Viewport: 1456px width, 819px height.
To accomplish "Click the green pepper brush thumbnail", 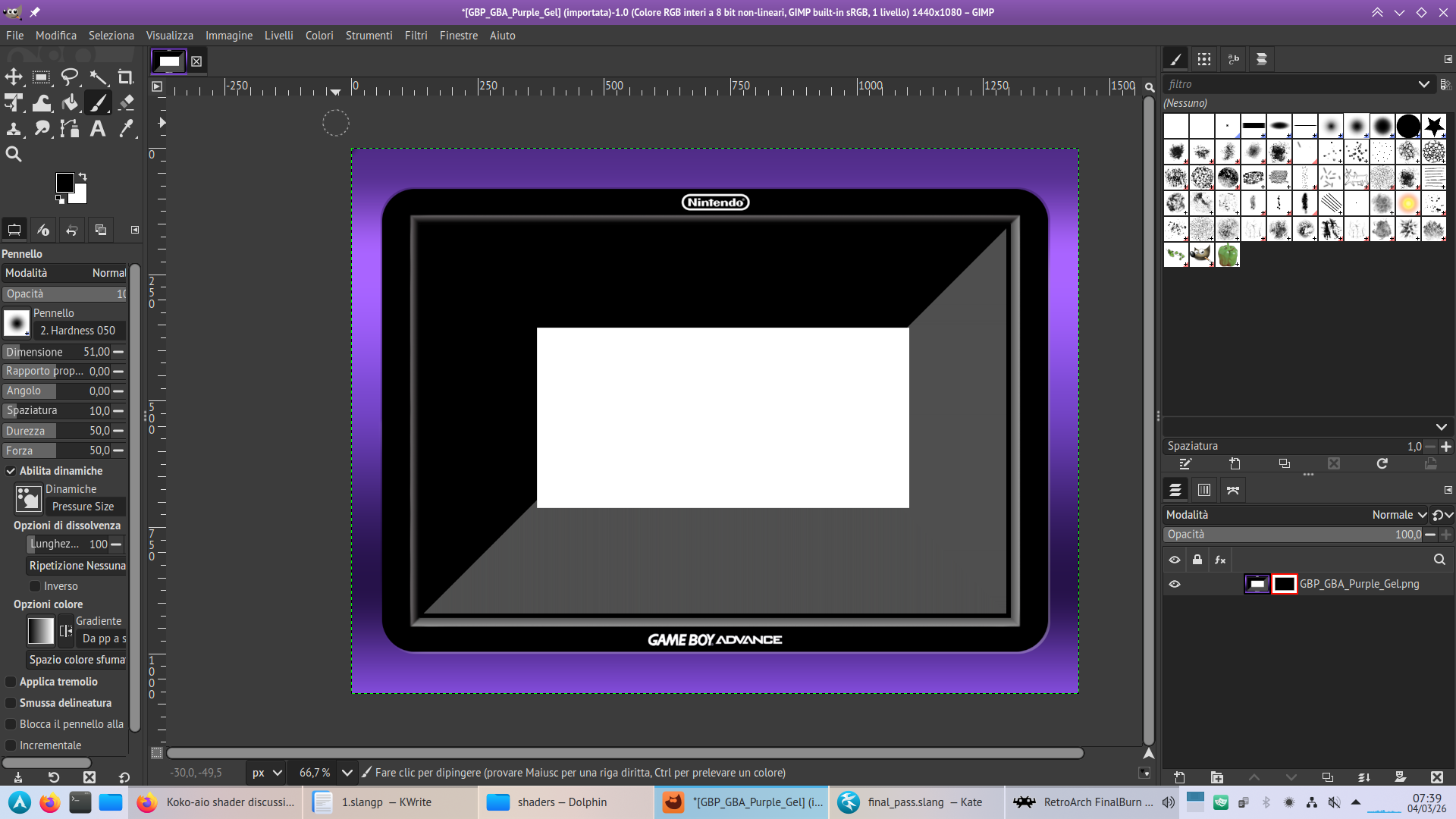I will coord(1228,255).
